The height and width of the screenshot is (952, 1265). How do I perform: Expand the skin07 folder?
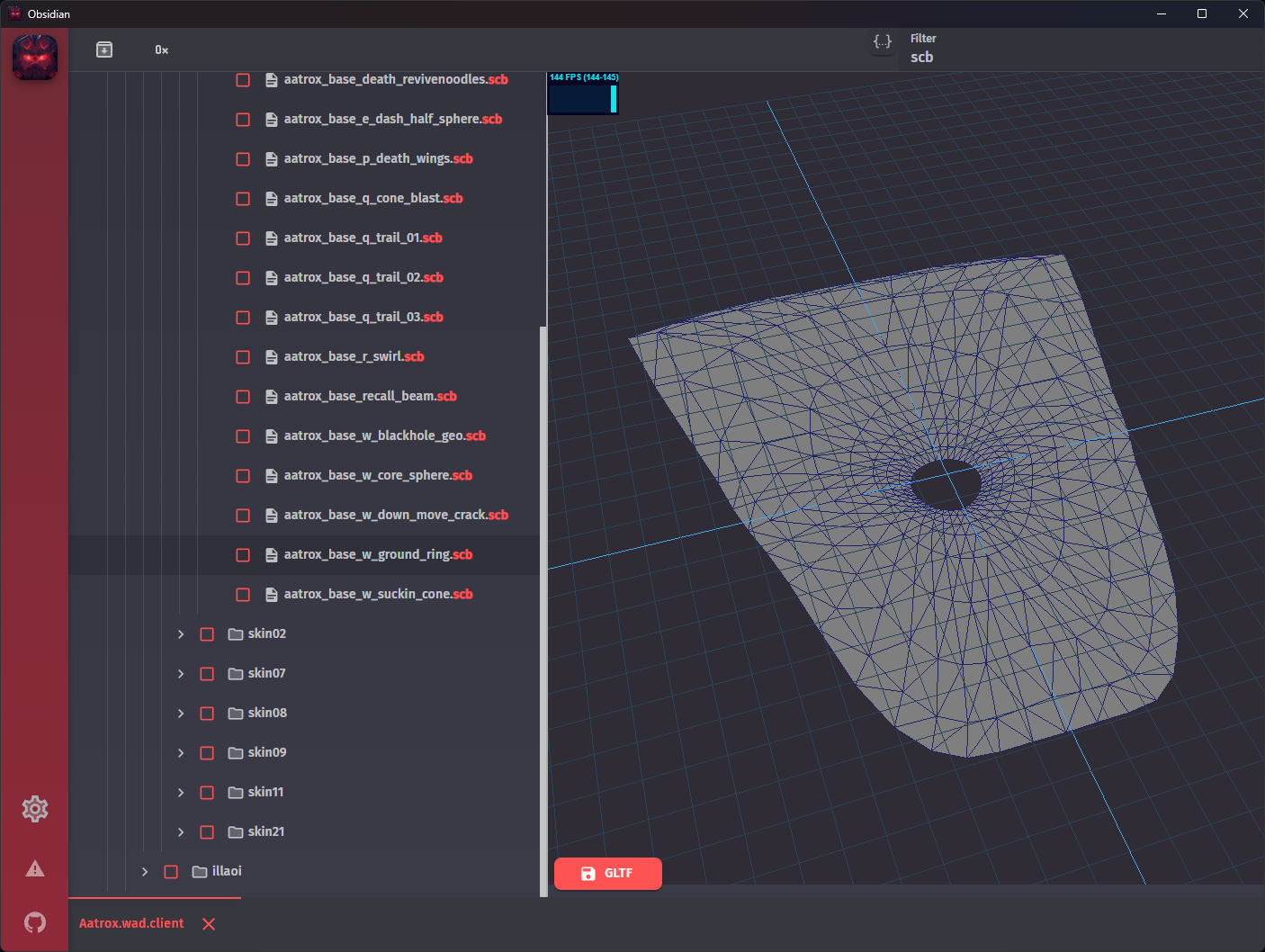(x=181, y=674)
